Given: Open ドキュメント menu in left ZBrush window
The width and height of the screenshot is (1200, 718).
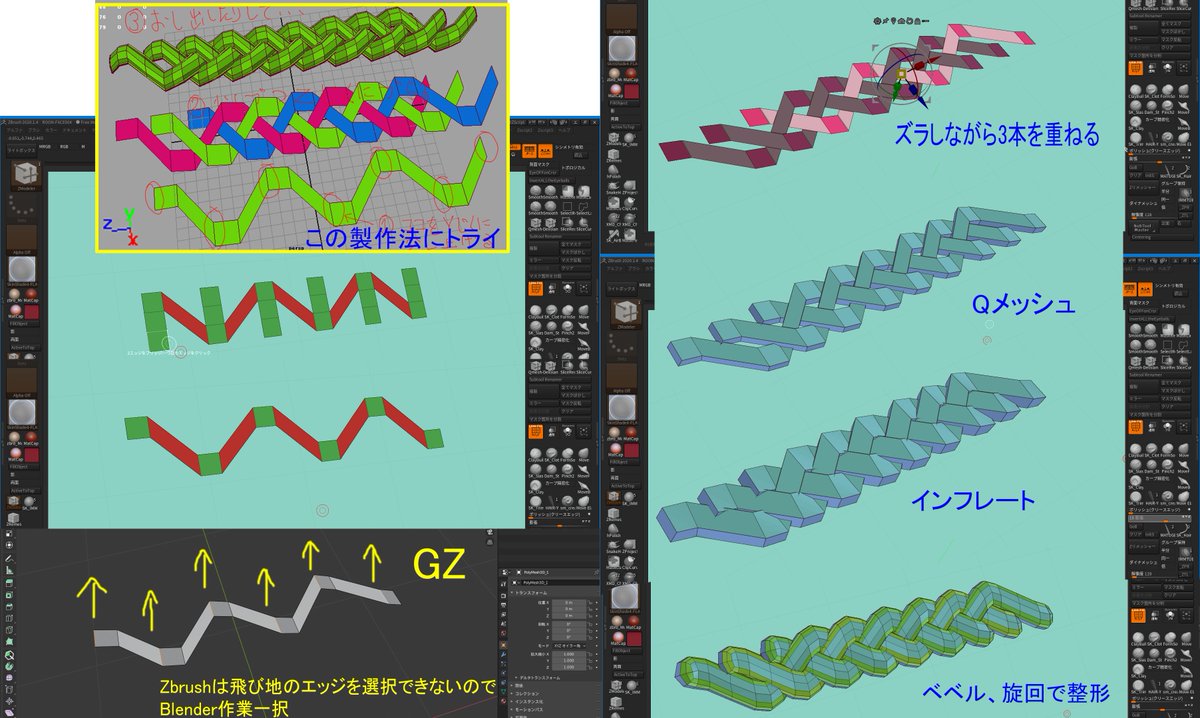Looking at the screenshot, I should coord(73,130).
